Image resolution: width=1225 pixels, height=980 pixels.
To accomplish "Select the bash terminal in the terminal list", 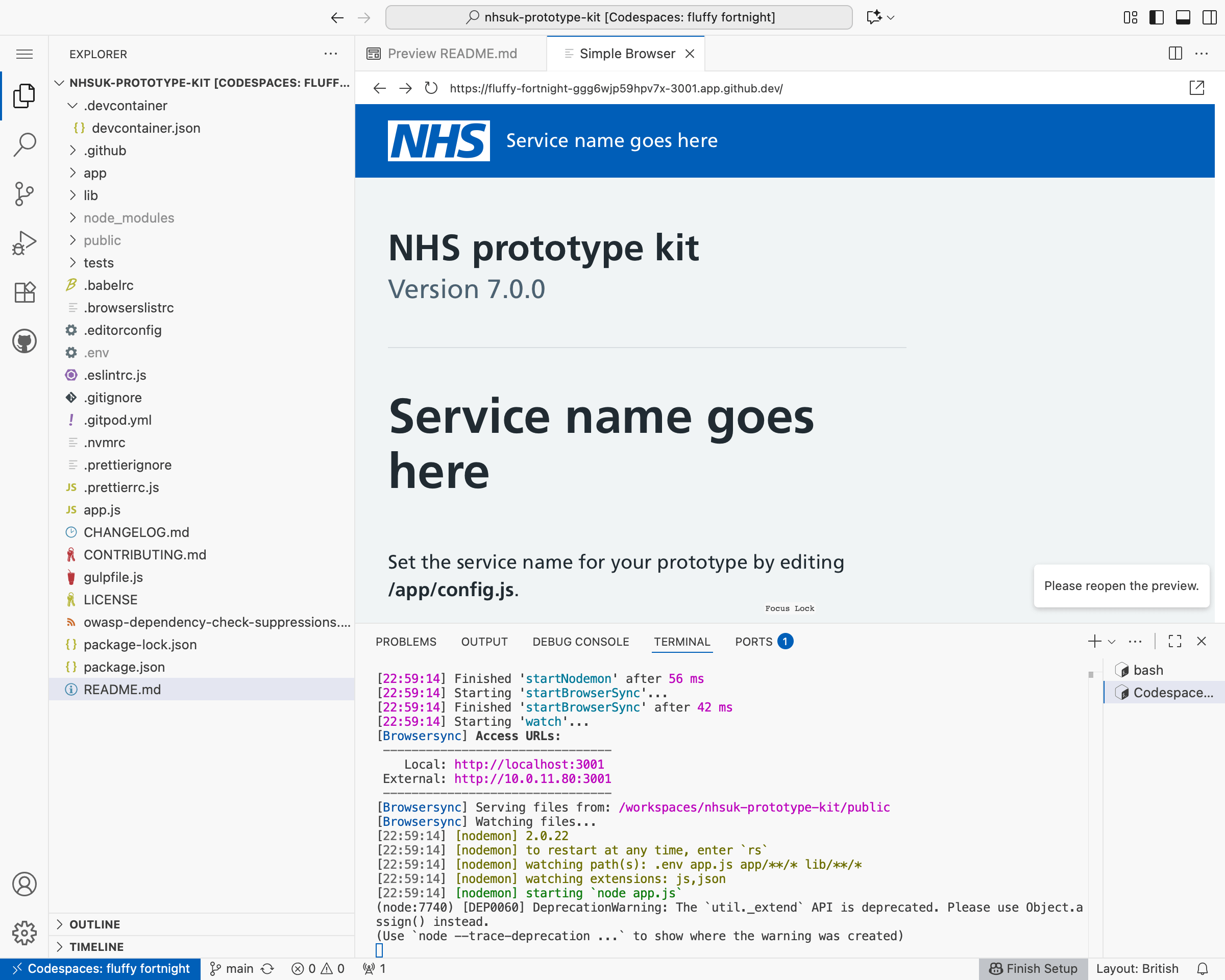I will click(x=1148, y=669).
